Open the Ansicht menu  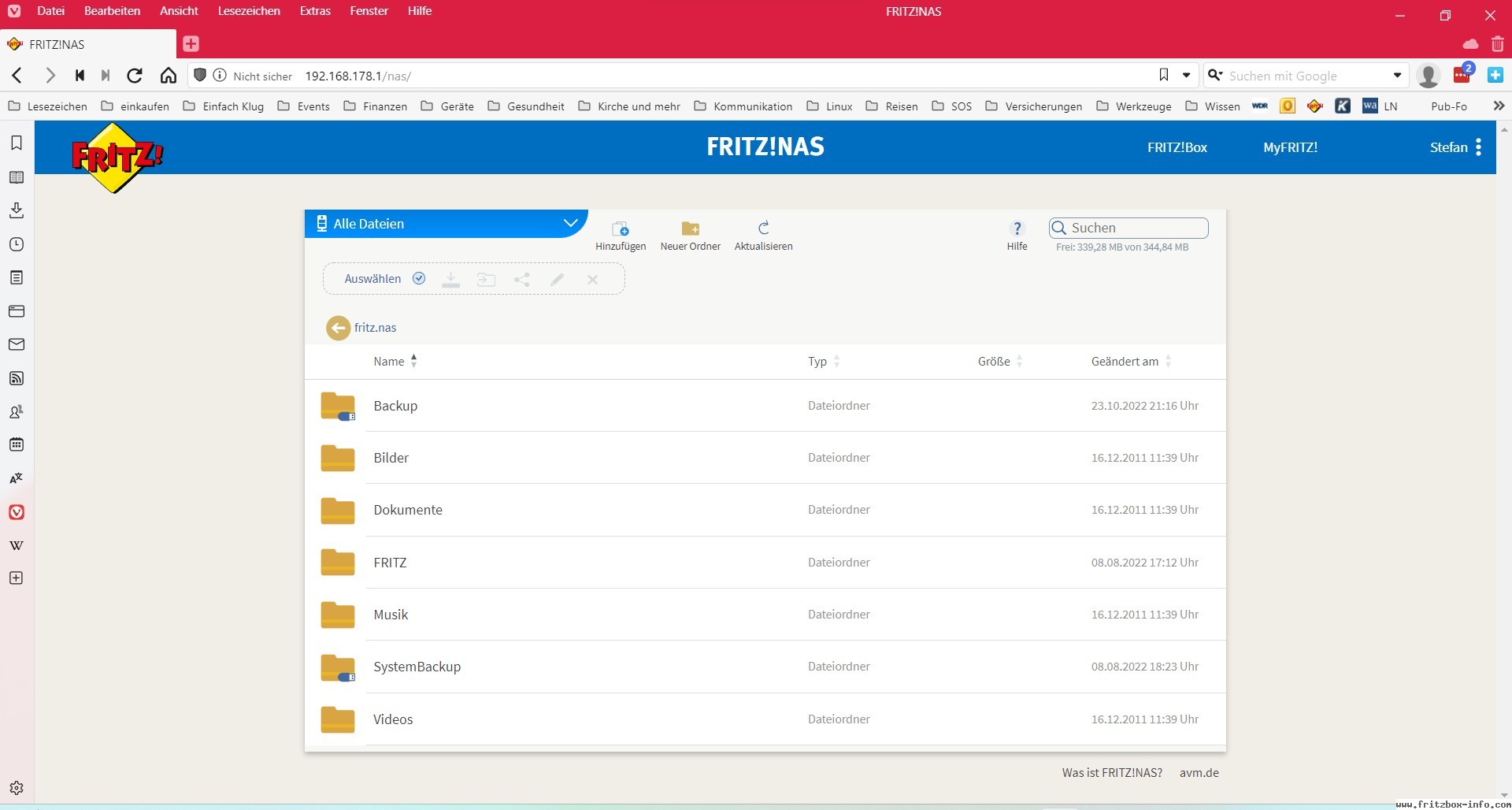(x=179, y=11)
